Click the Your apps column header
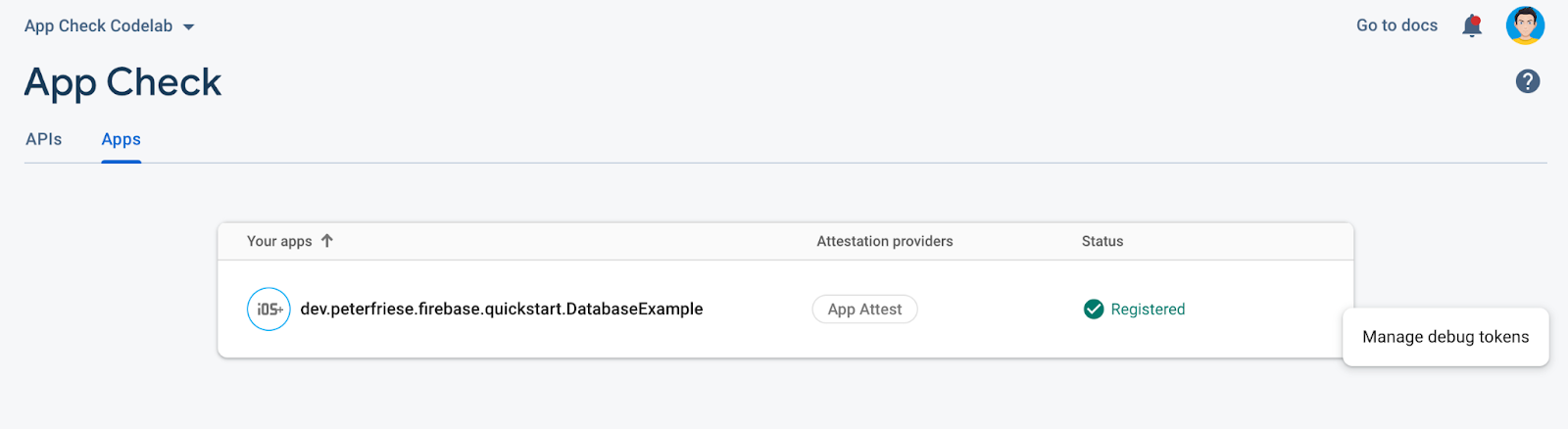Viewport: 1568px width, 429px height. [x=279, y=241]
